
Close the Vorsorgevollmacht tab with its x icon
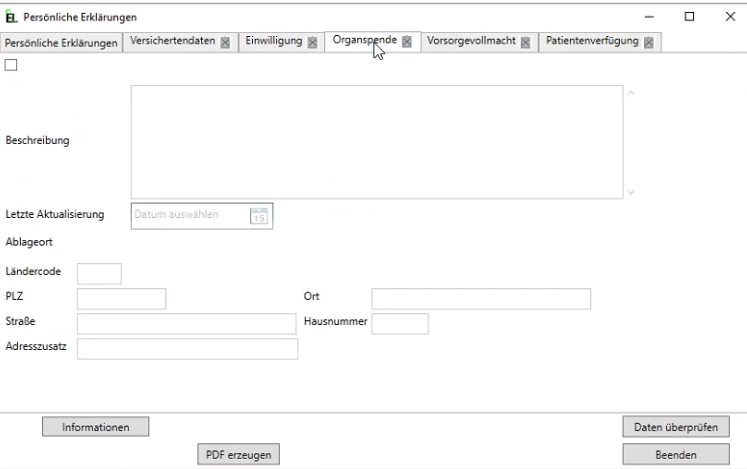524,42
